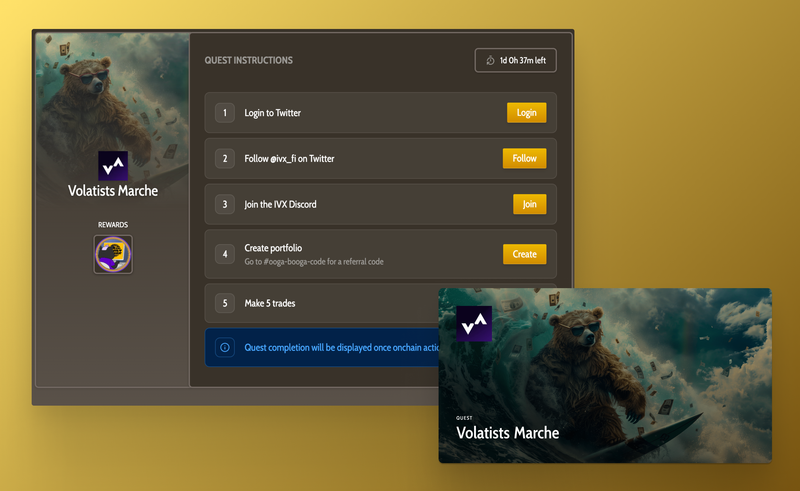
Task: Click the IVX logo on quest card
Action: click(474, 324)
